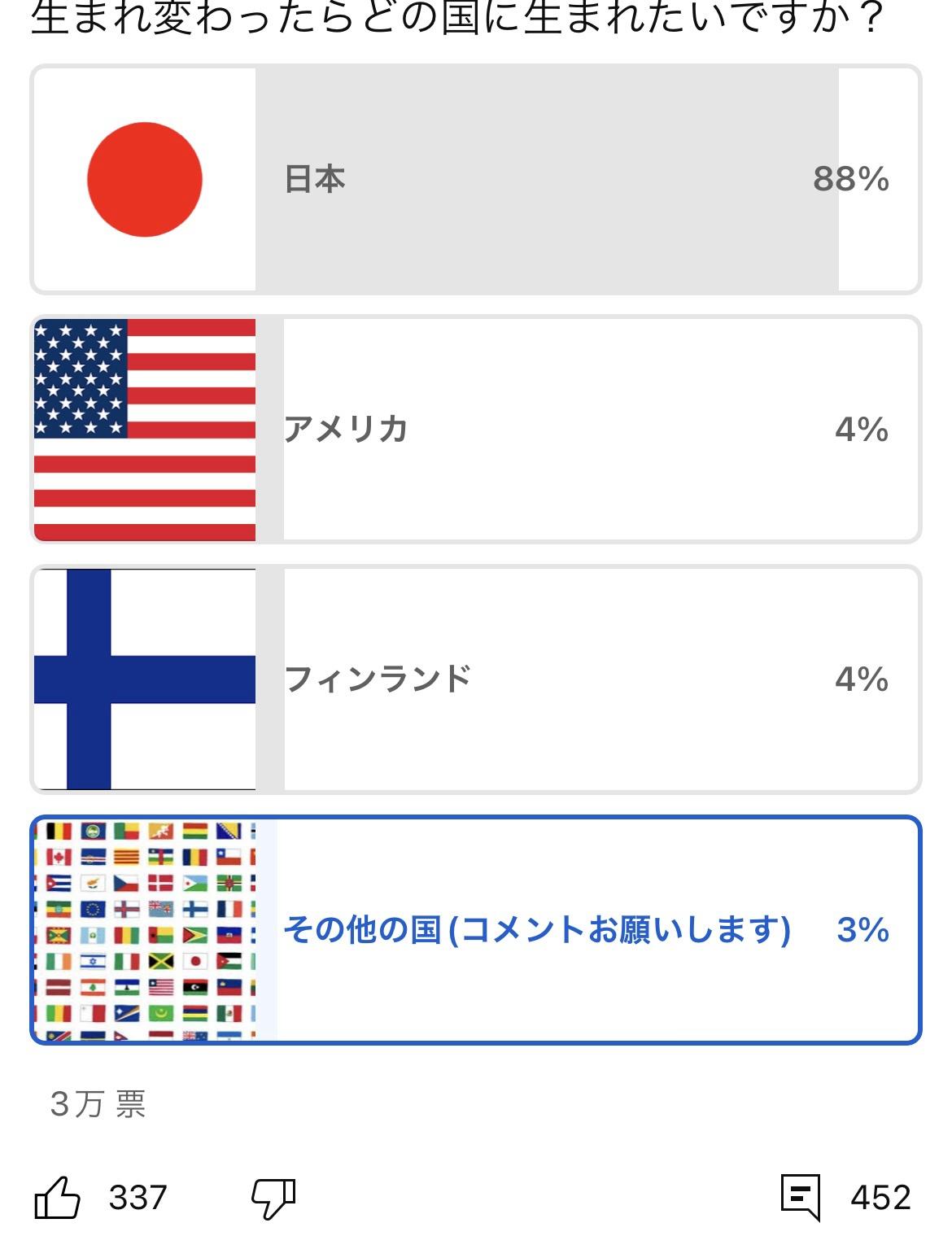The width and height of the screenshot is (952, 1236).
Task: Click the thumbs down dislike icon
Action: 273,1199
